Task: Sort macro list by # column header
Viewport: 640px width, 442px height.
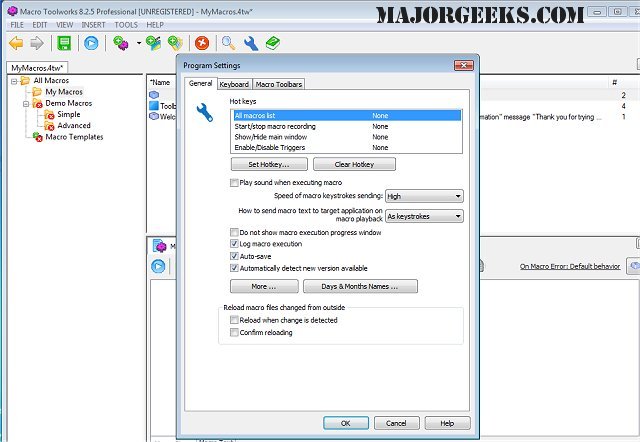Action: (615, 82)
